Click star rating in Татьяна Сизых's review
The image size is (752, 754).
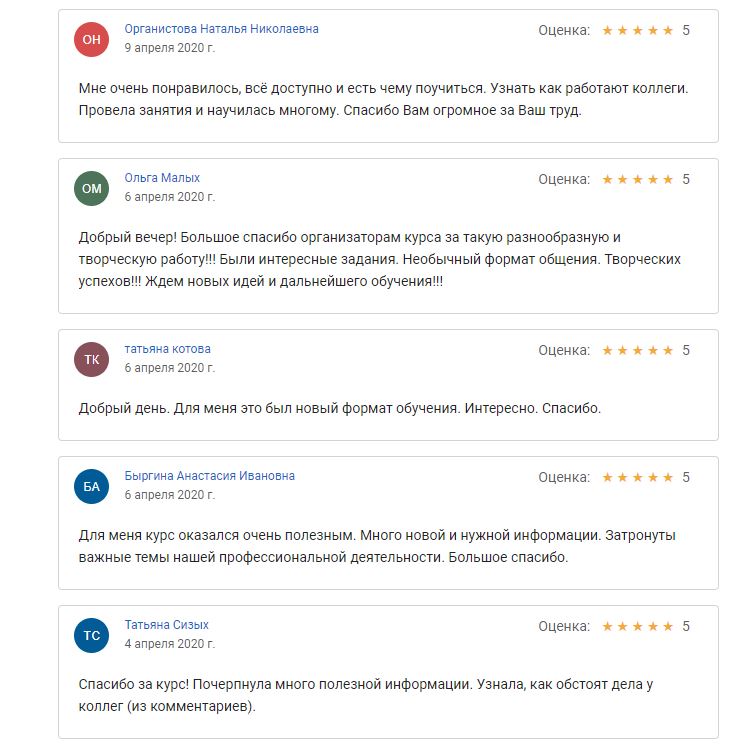click(x=638, y=626)
